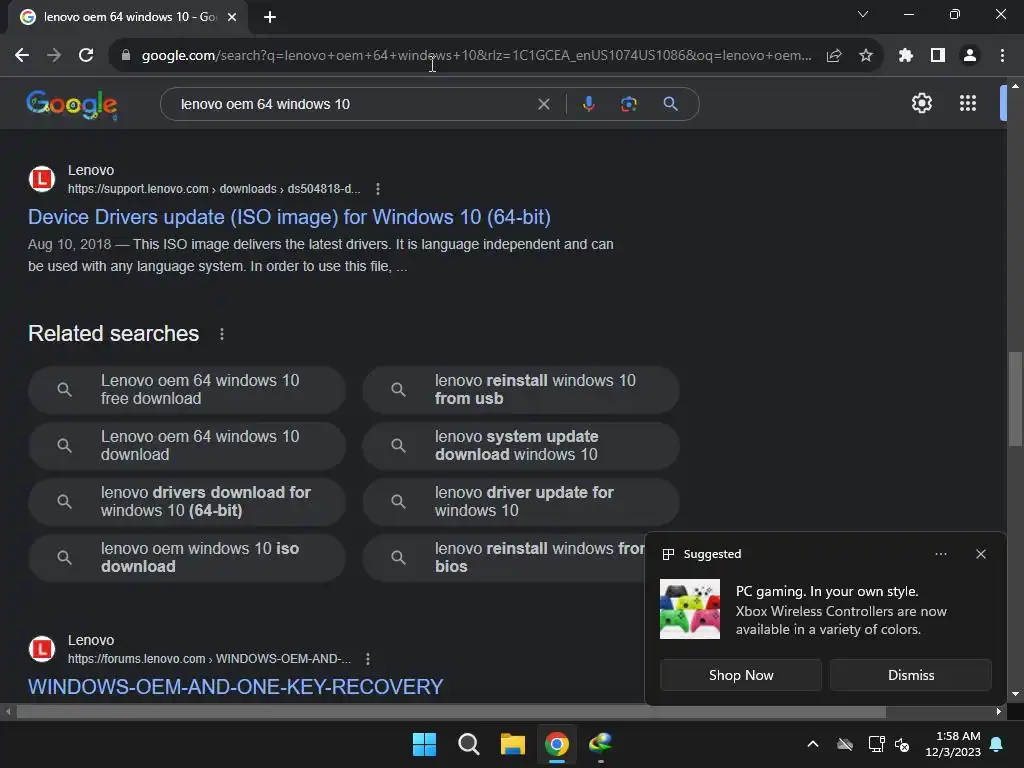This screenshot has height=768, width=1024.
Task: Click the OneDrive cloud tray icon
Action: (845, 744)
